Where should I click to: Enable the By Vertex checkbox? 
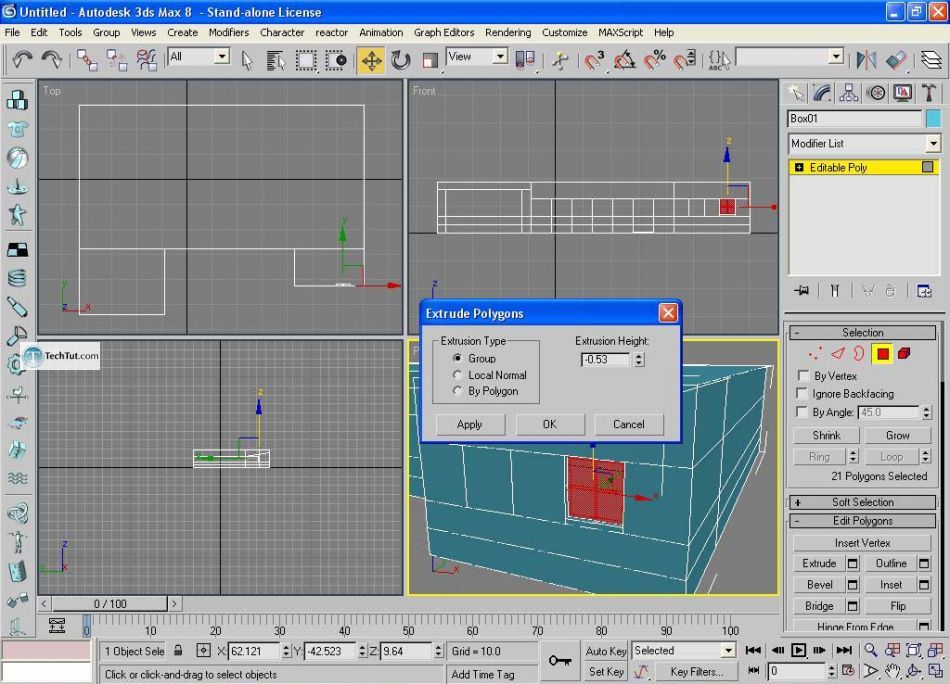[802, 376]
